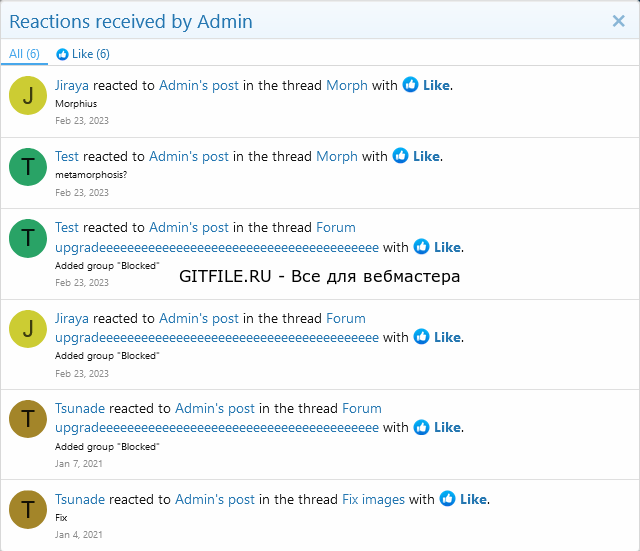Open Tsunade's profile link on Jan 7, 2021 reaction

(80, 409)
